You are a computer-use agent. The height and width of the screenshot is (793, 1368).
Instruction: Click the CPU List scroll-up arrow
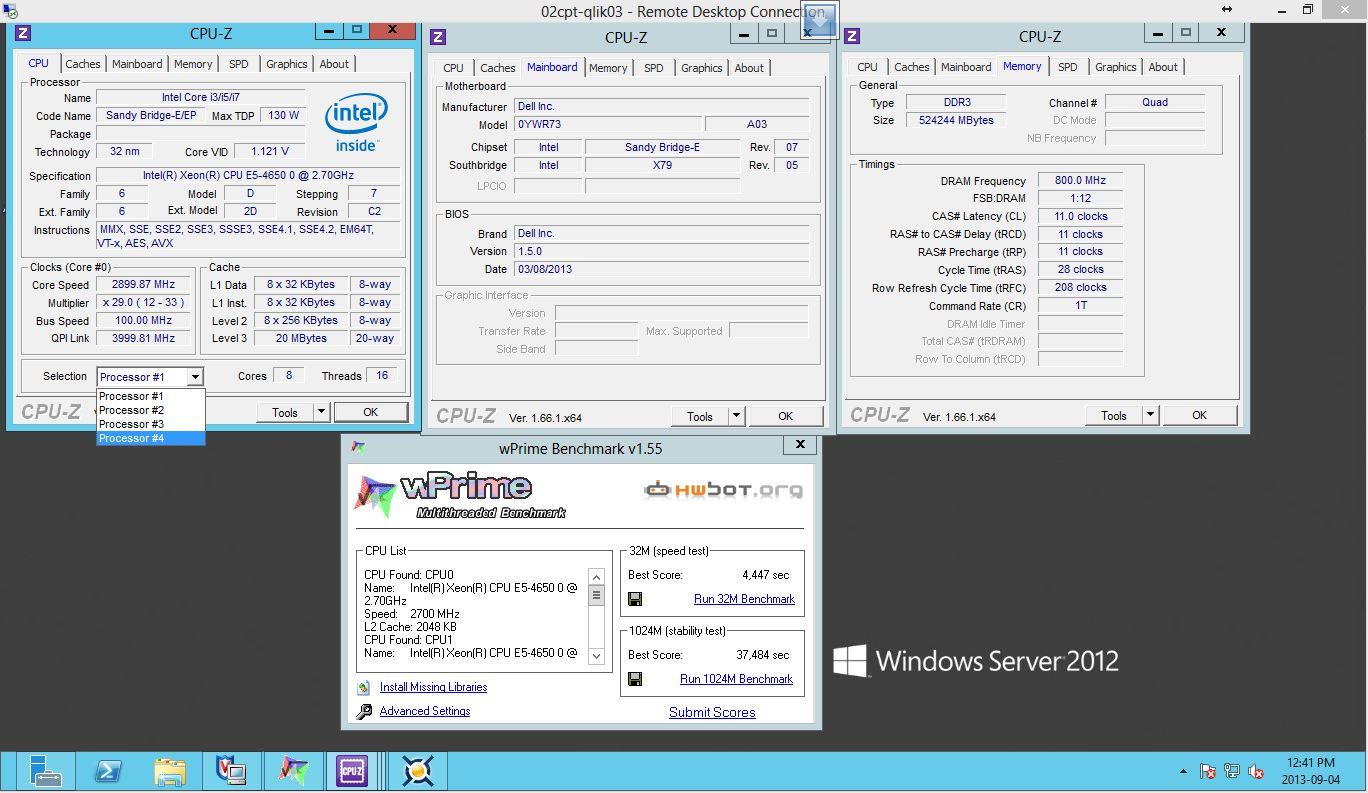click(596, 577)
